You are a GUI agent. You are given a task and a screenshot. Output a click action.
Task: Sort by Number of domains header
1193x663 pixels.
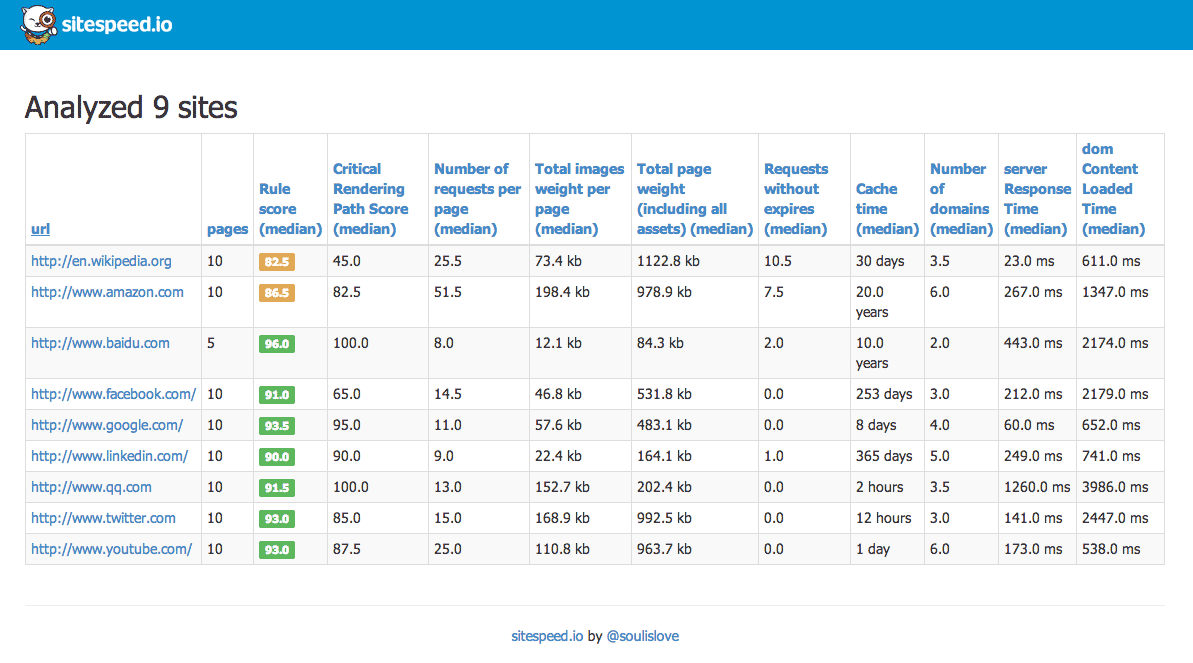click(961, 199)
